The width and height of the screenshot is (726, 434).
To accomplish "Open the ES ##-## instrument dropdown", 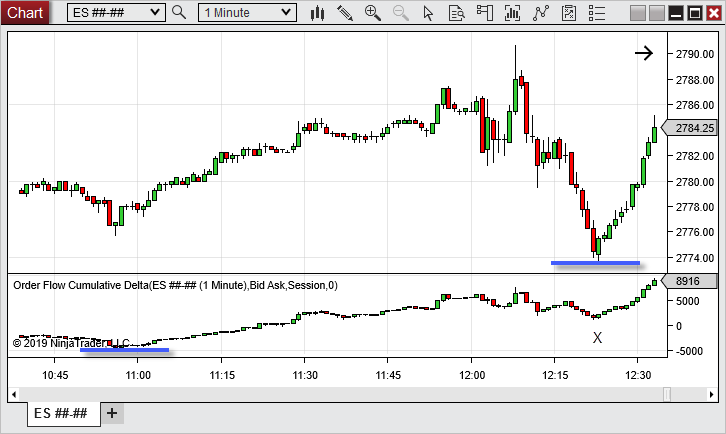I will (x=116, y=12).
